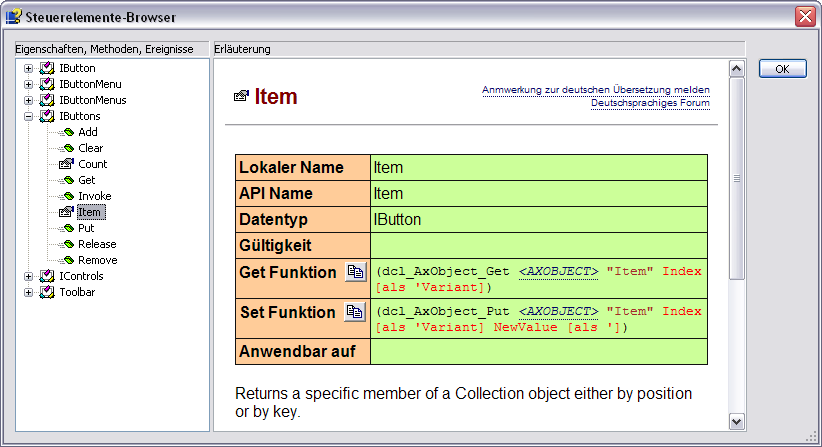Click the Gültigkeit label cell
822x447 pixels.
pos(303,245)
